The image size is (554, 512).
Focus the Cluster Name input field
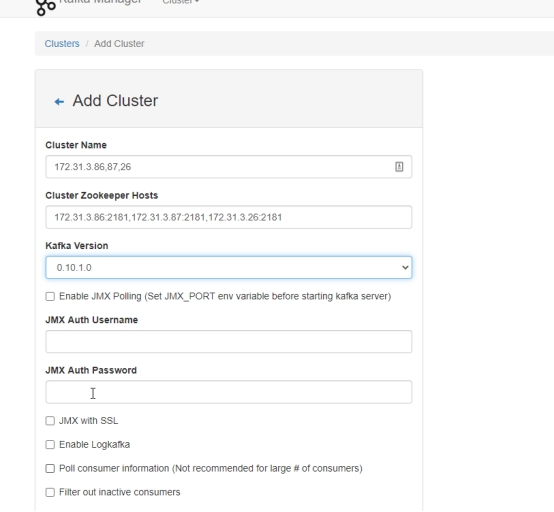pos(229,166)
